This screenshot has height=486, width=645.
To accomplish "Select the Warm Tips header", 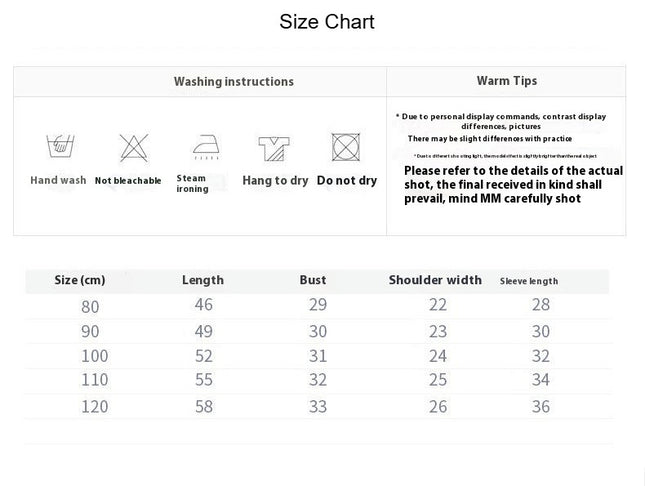I will point(507,81).
